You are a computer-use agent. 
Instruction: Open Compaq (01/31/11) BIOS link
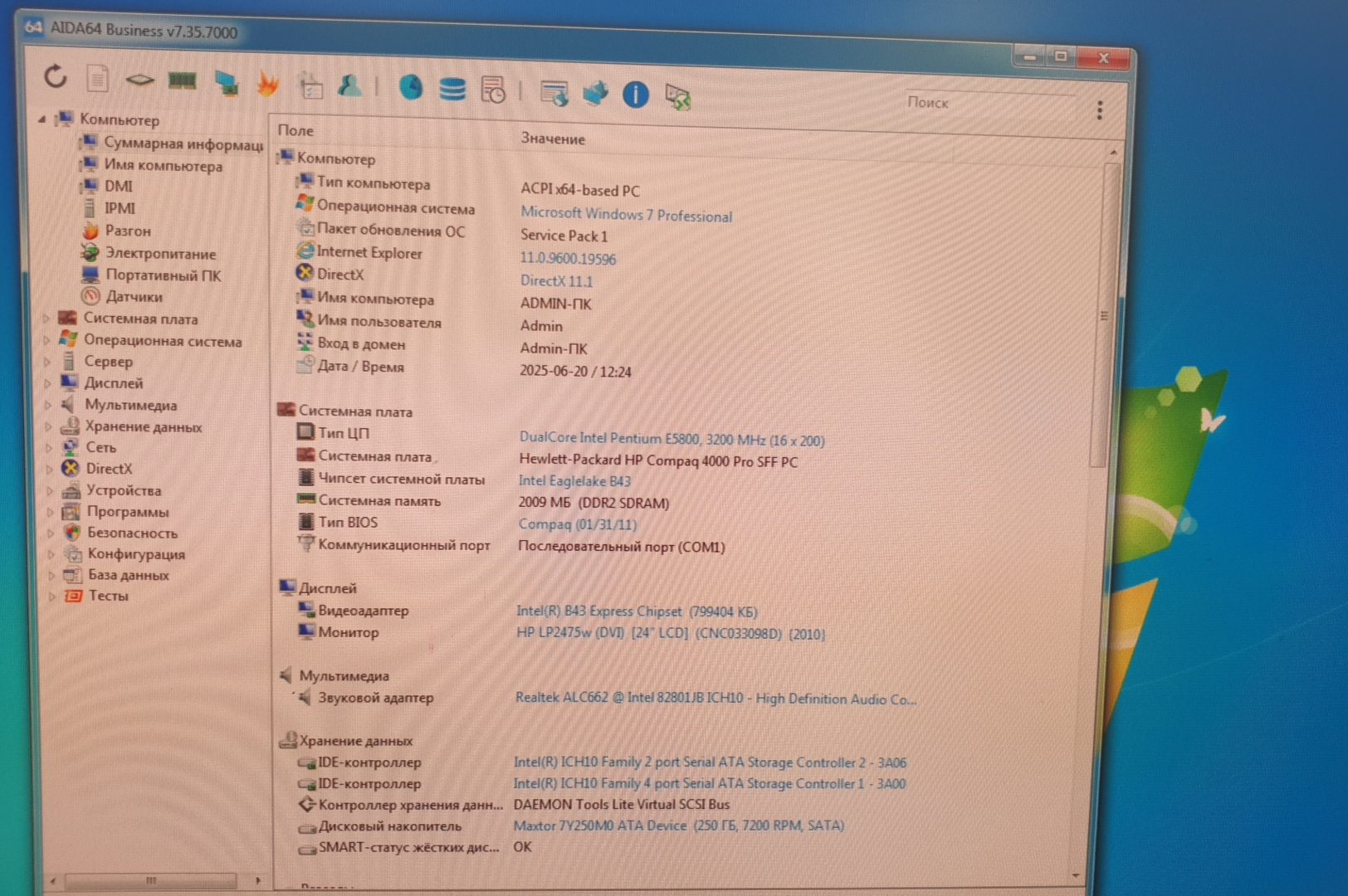point(577,524)
